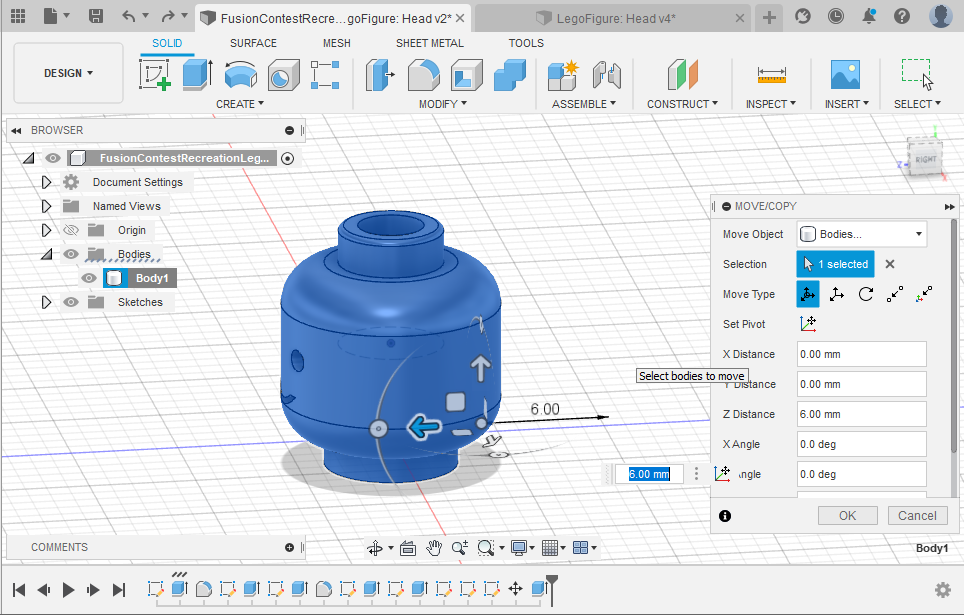Viewport: 964px width, 615px height.
Task: Select the Rectangular Pattern tool
Action: pyautogui.click(x=325, y=75)
